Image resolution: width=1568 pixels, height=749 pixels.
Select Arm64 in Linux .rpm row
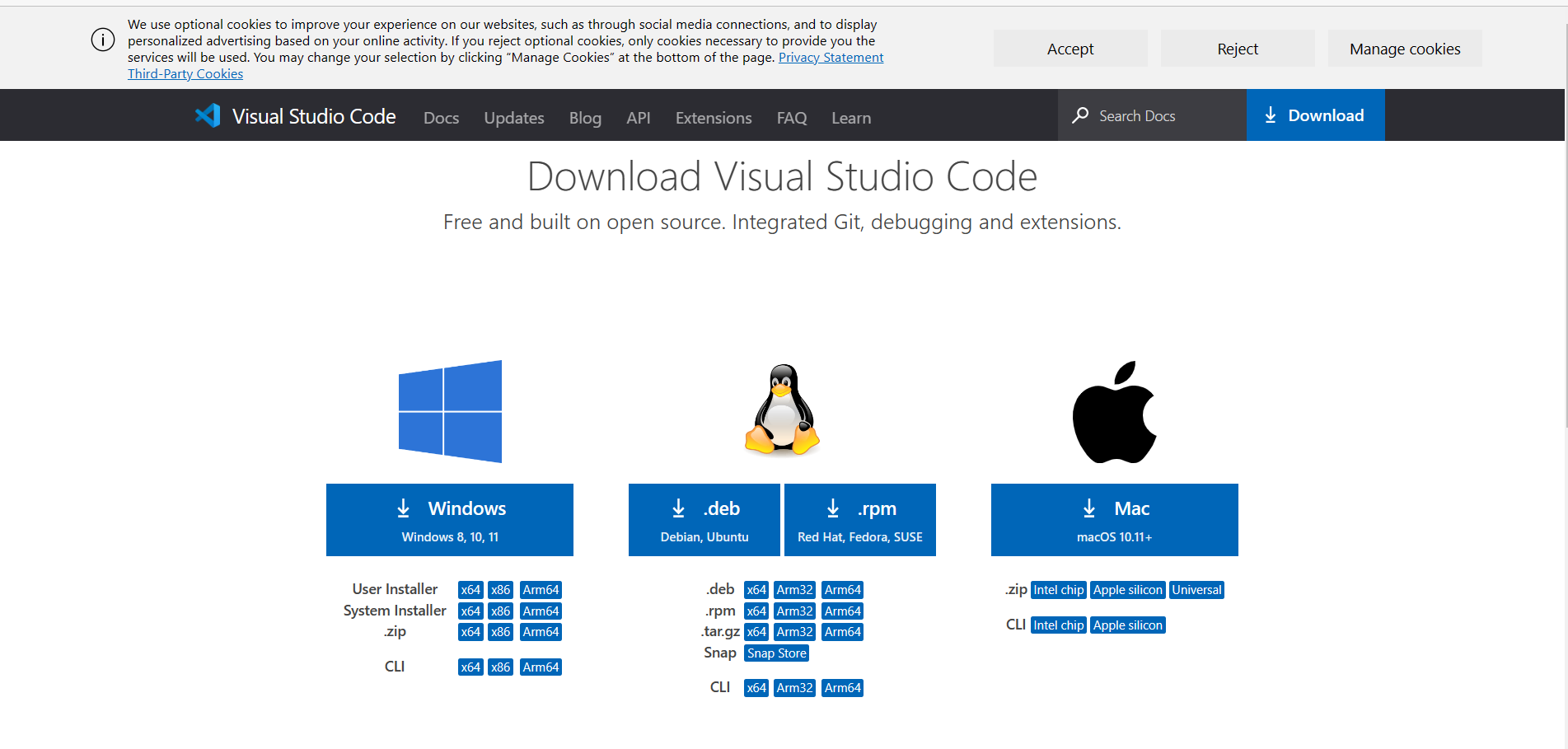pos(843,611)
